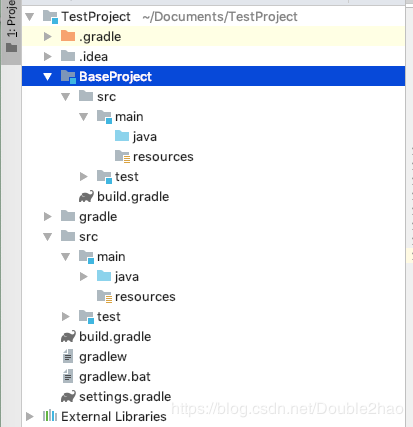Collapse the root-level src folder arrow

[x=48, y=237]
